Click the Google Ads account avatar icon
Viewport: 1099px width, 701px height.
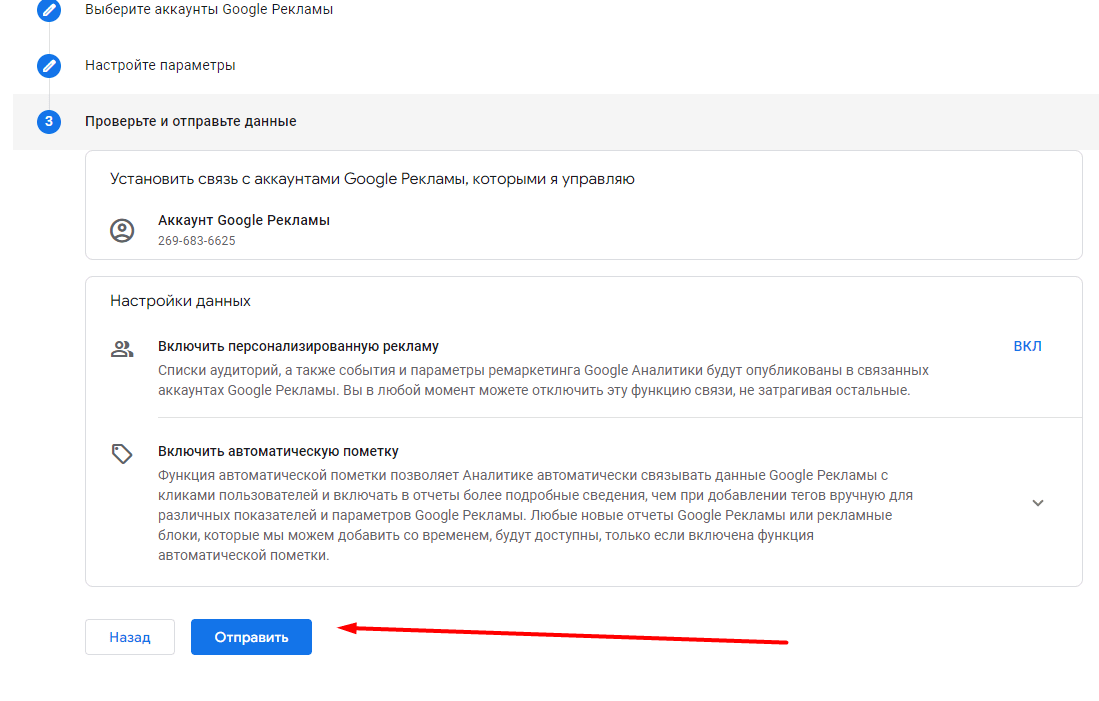click(x=122, y=230)
